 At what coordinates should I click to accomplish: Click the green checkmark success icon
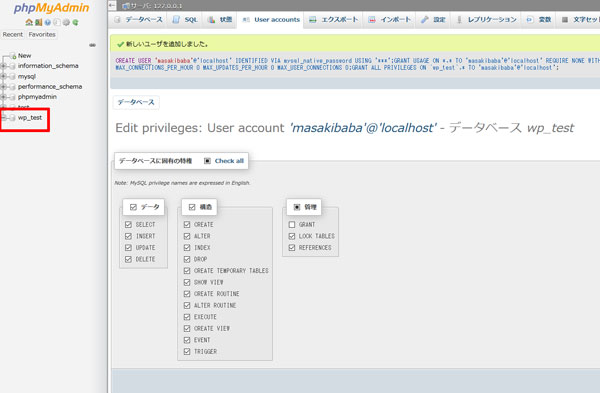point(120,44)
